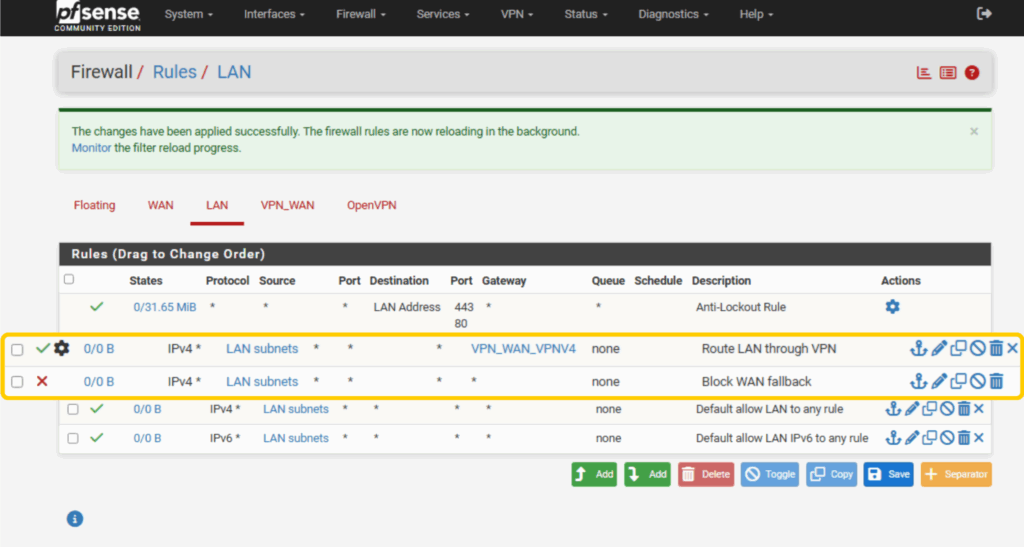Edit Default allow LAN to any rule

pos(912,409)
